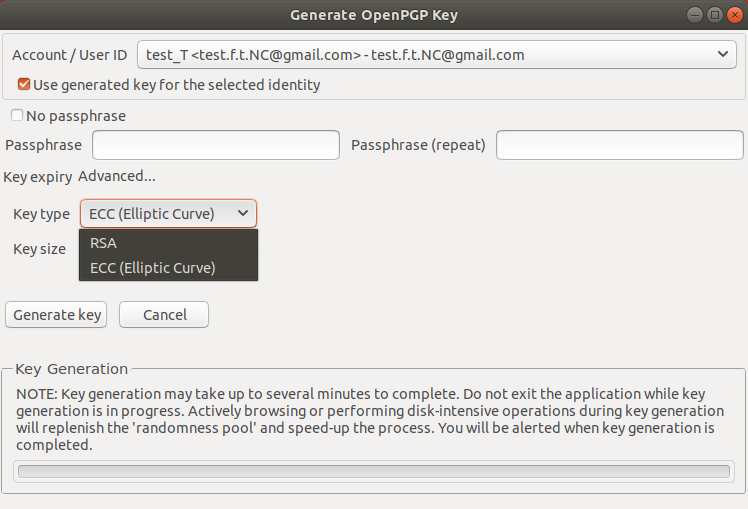Image resolution: width=748 pixels, height=509 pixels.
Task: Click the Cancel button
Action: pos(164,315)
